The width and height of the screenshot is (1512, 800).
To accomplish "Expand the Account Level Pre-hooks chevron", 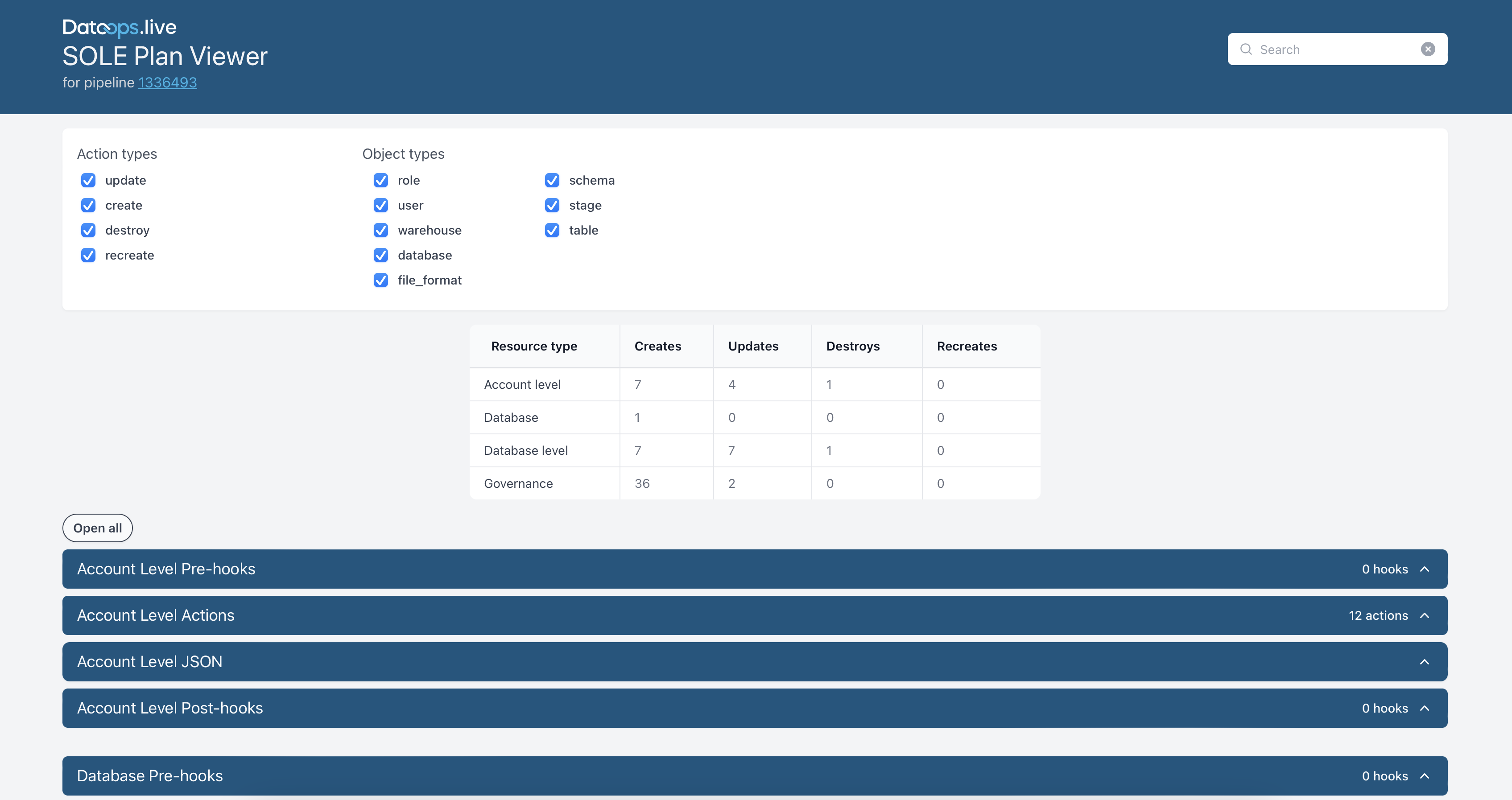I will click(1425, 569).
